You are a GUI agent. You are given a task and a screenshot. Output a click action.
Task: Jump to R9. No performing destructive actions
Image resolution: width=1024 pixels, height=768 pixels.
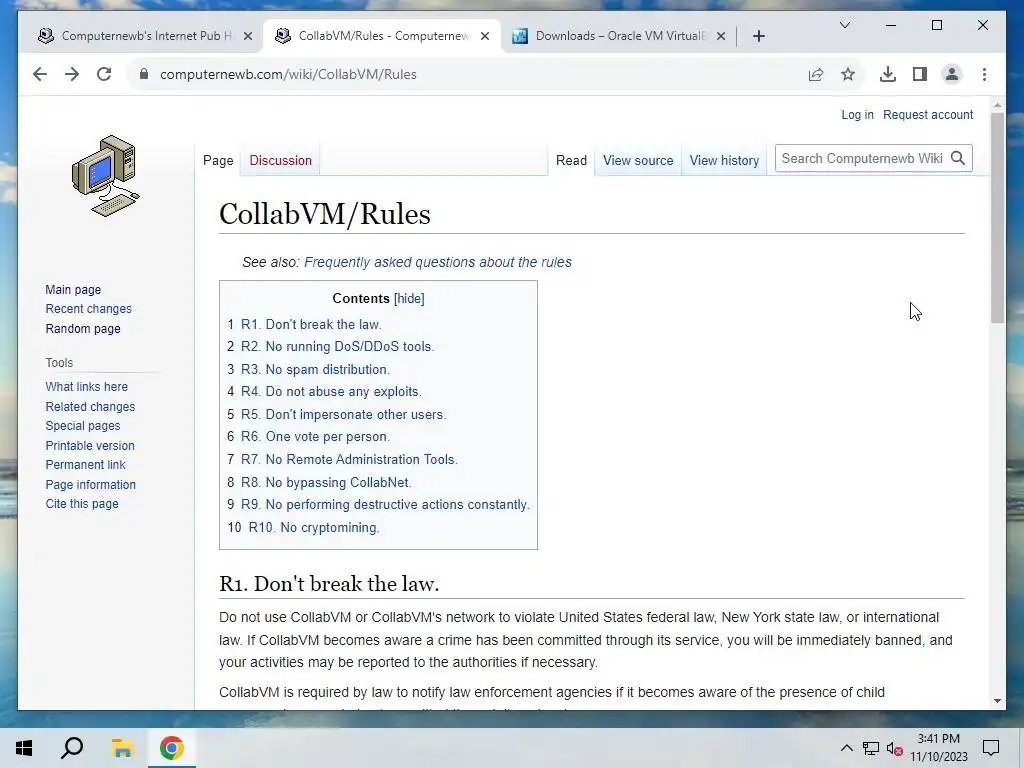click(x=385, y=505)
